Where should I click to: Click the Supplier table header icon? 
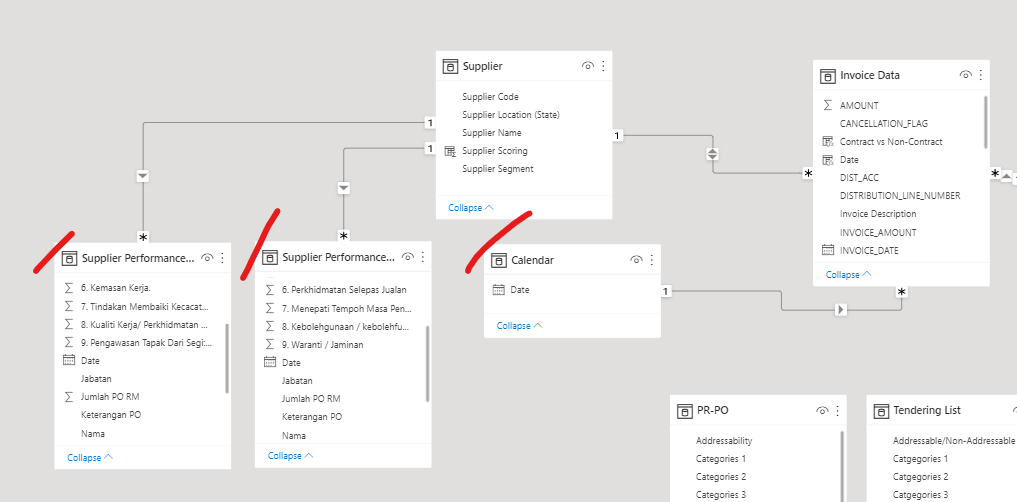450,66
